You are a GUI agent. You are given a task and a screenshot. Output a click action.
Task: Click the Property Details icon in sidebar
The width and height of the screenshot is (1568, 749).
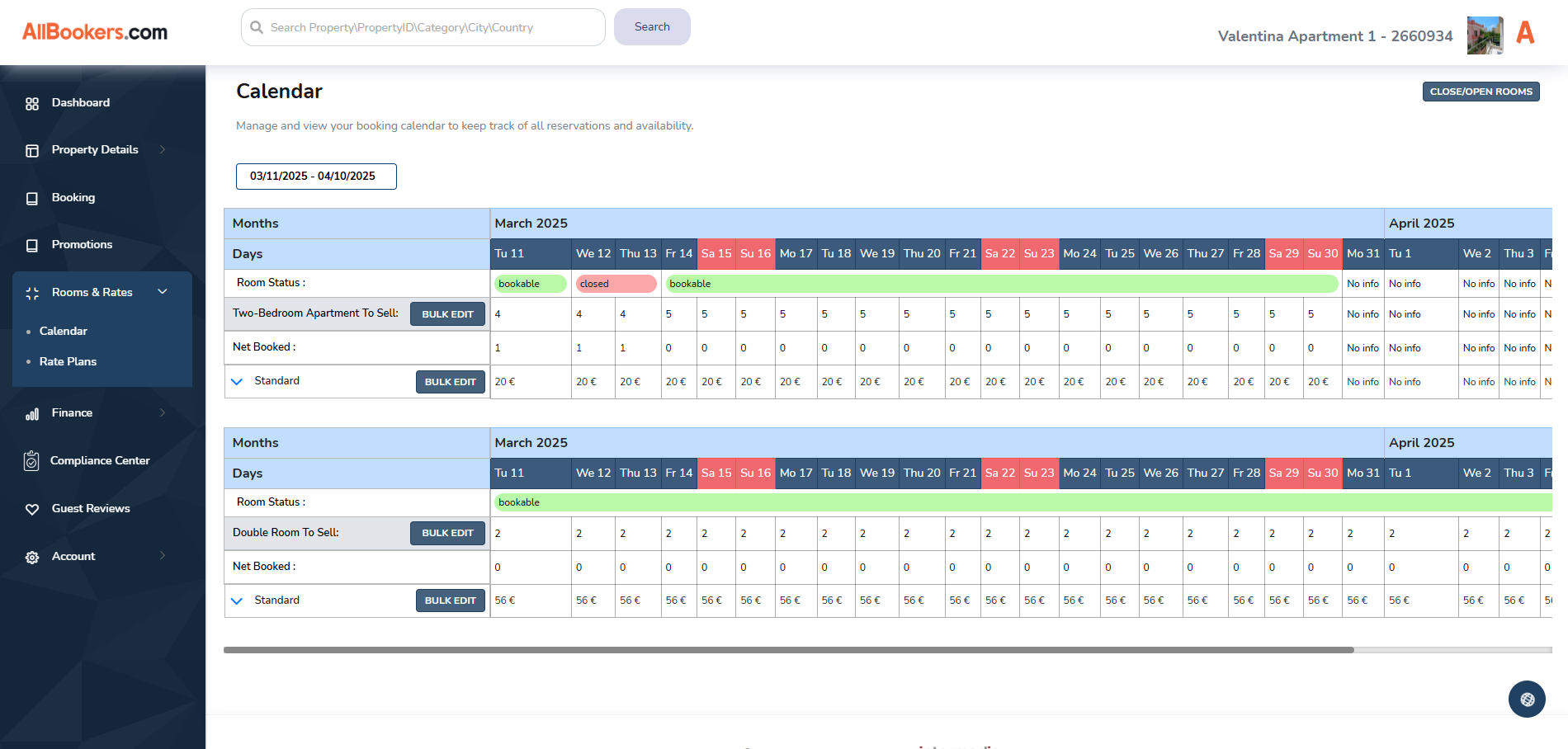click(32, 151)
